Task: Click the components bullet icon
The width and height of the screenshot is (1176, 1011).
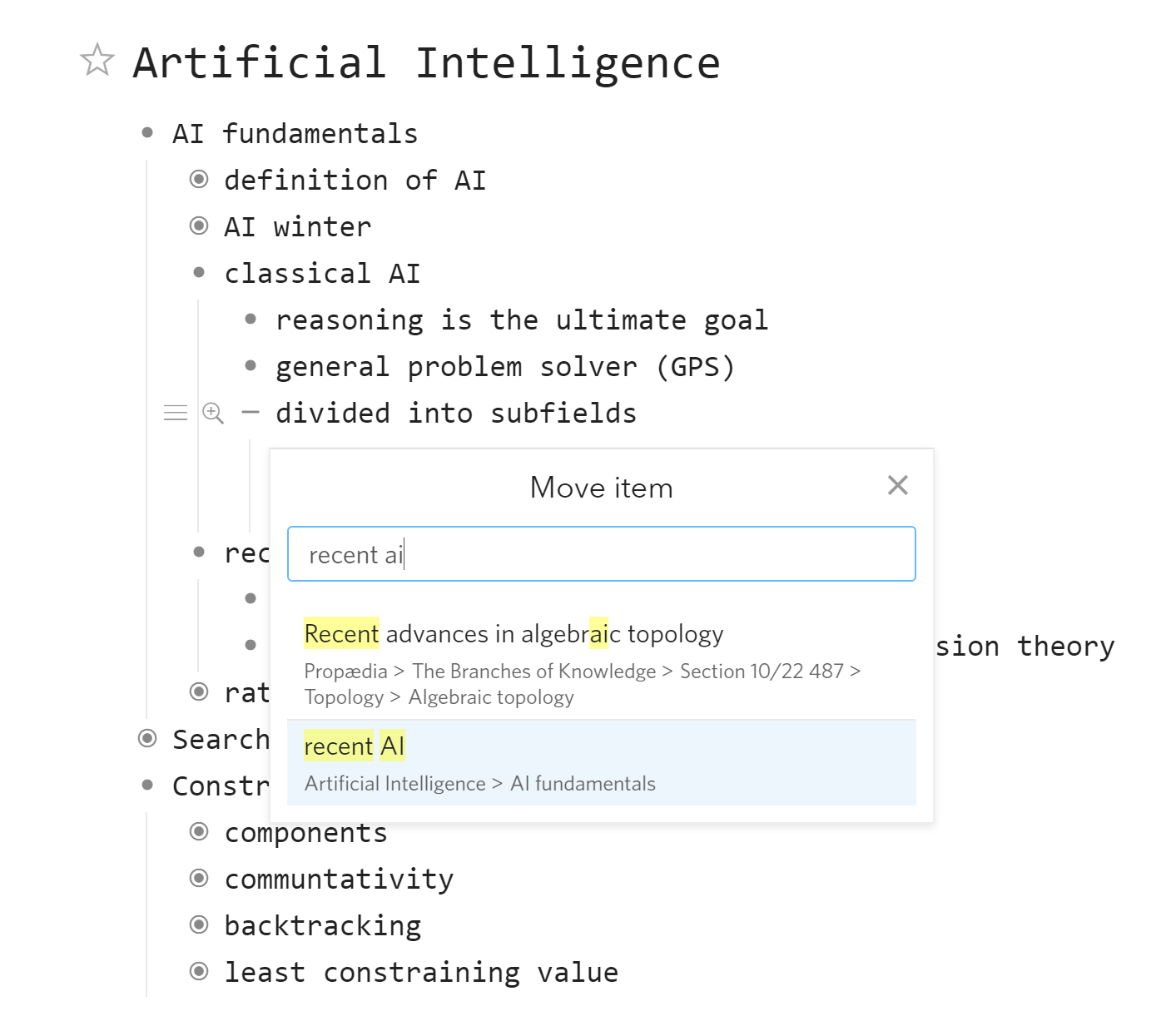Action: pos(199,831)
